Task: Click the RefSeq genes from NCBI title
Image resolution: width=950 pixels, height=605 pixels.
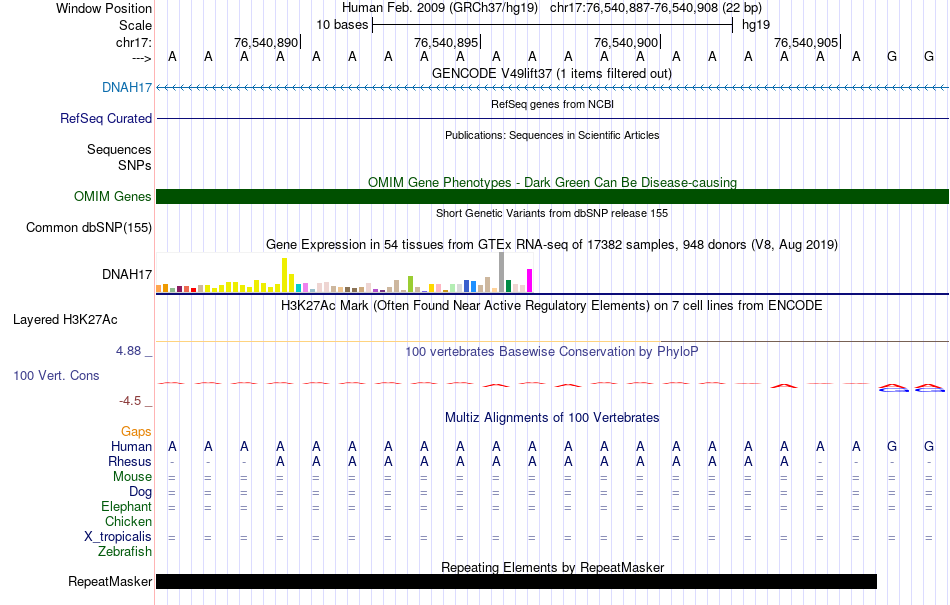Action: coord(552,104)
